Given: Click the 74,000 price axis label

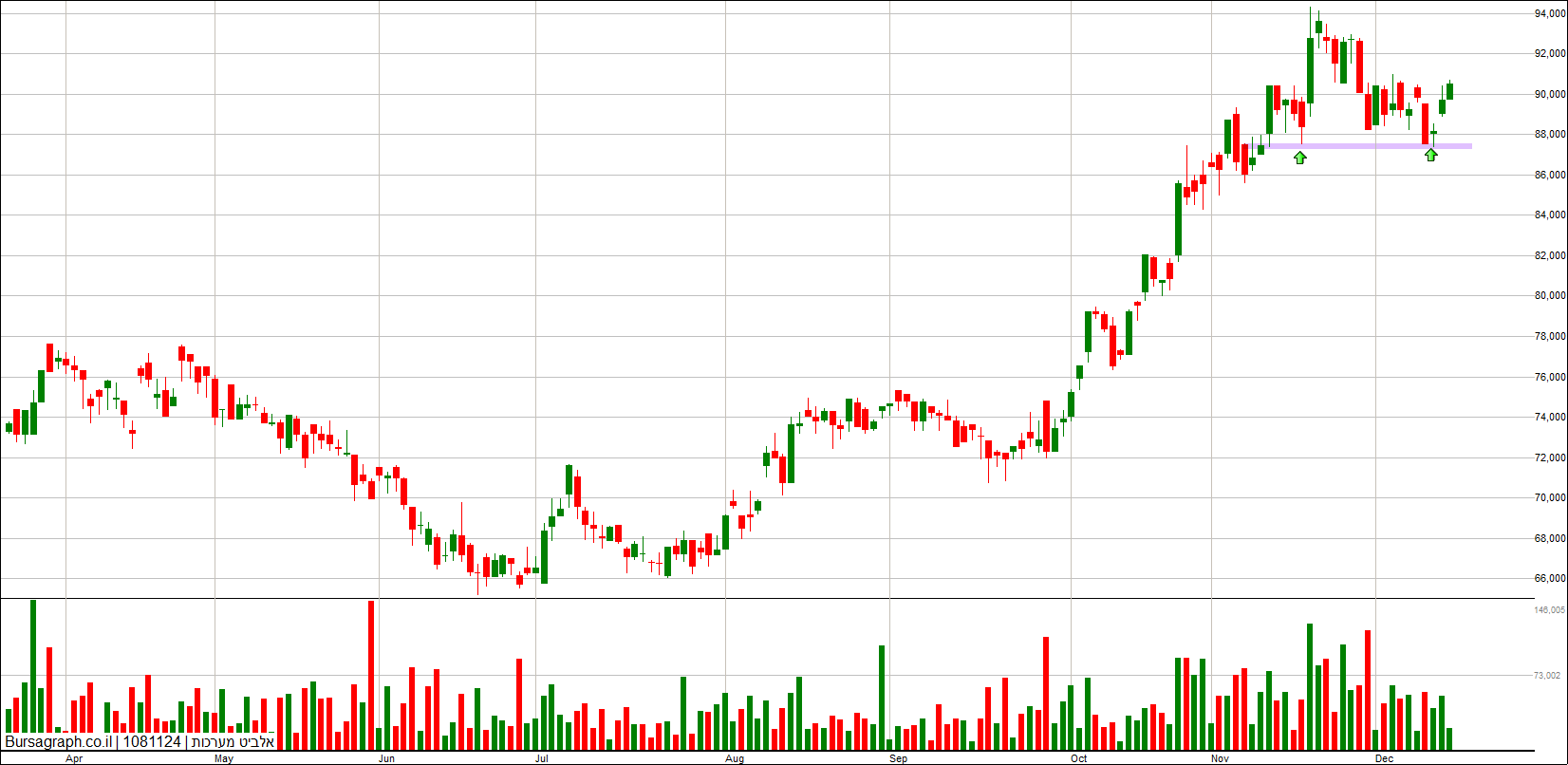Looking at the screenshot, I should coord(1550,418).
